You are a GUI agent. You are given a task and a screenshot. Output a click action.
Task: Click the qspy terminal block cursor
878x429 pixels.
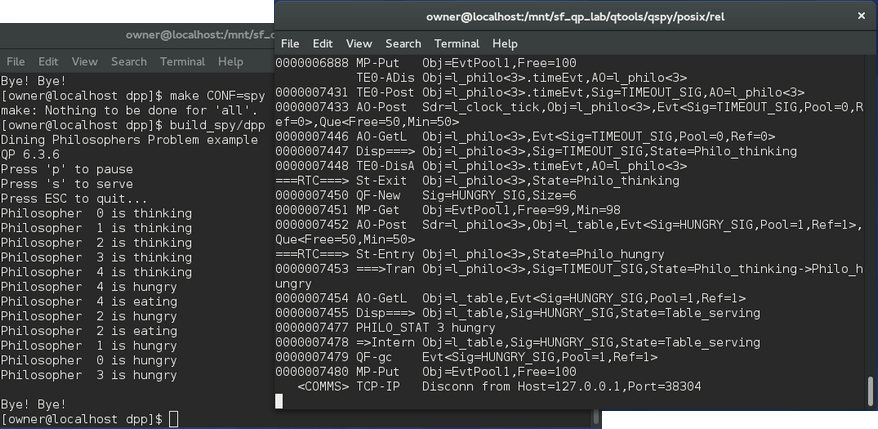coord(279,401)
